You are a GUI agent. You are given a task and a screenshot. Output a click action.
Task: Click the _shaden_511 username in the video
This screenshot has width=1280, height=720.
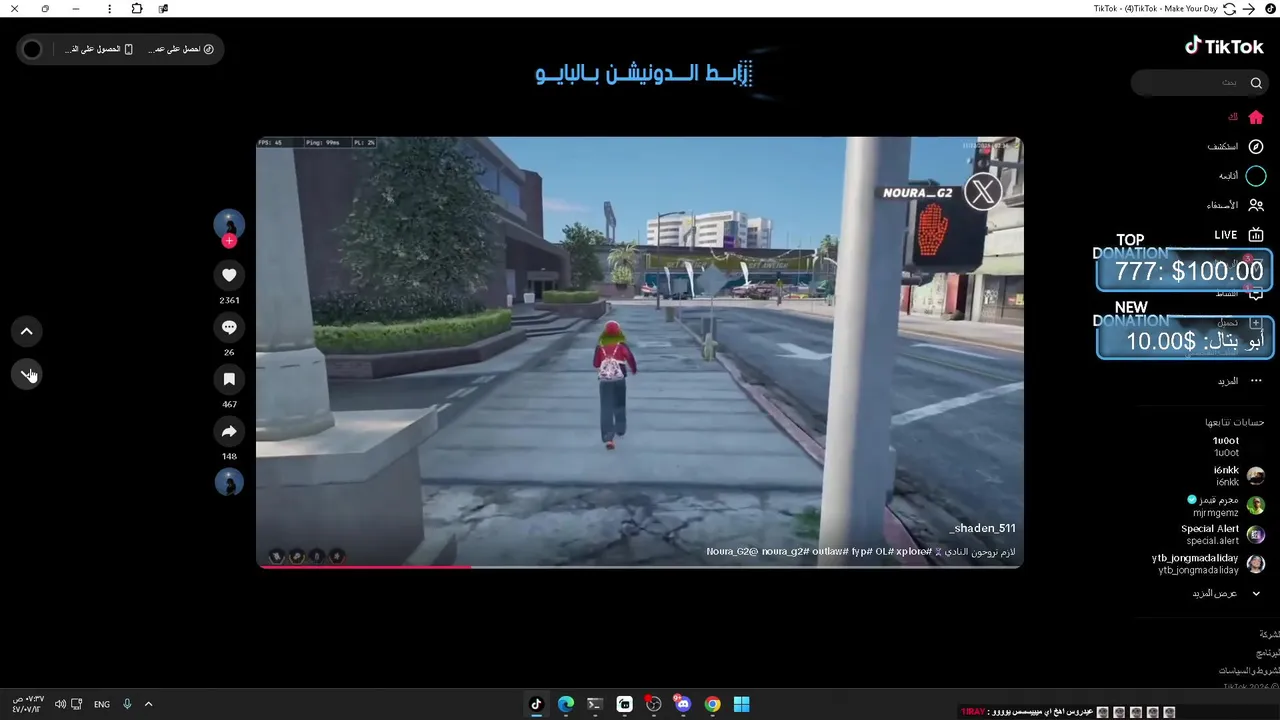click(982, 528)
